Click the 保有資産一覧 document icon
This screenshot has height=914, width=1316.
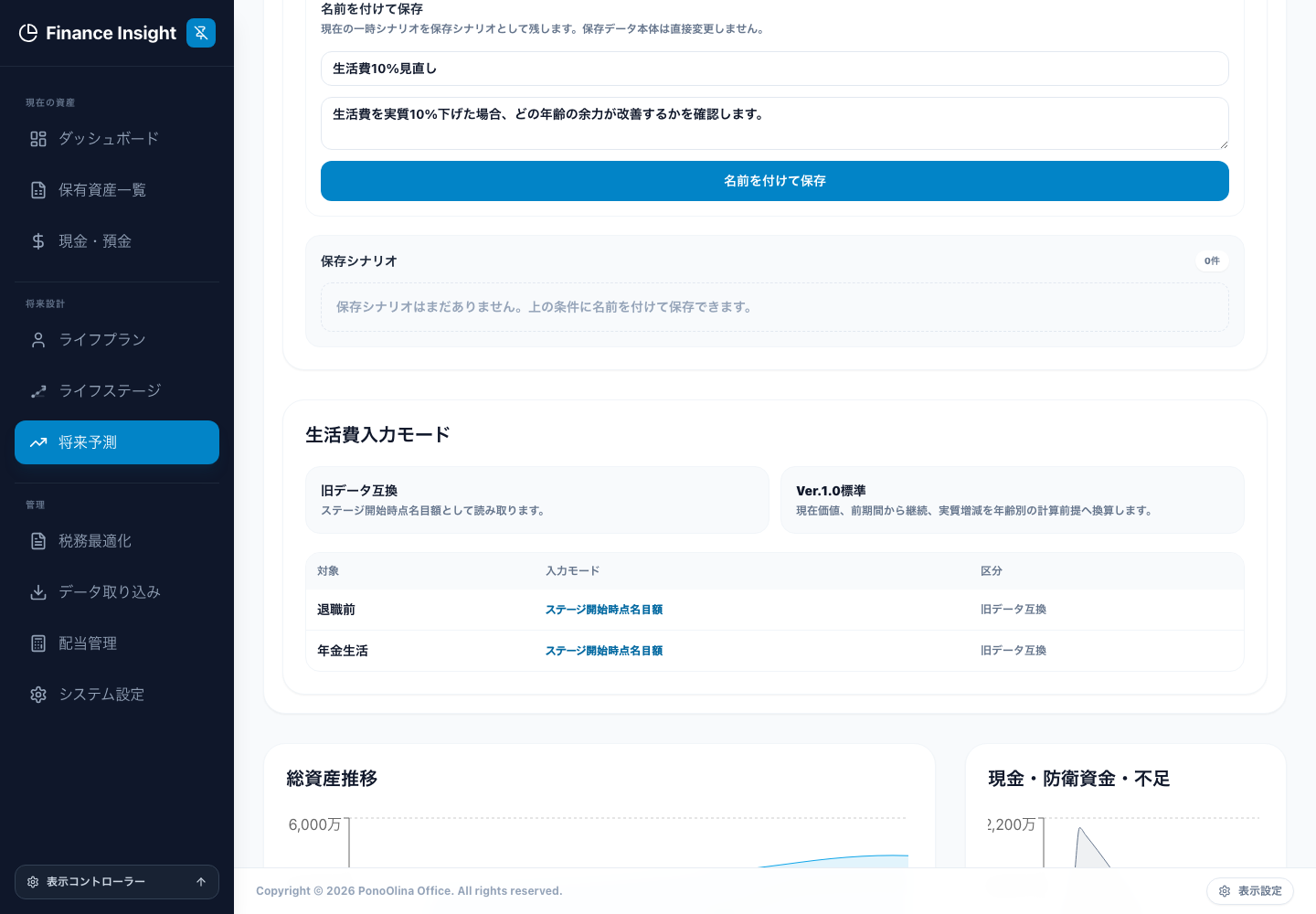(x=38, y=190)
